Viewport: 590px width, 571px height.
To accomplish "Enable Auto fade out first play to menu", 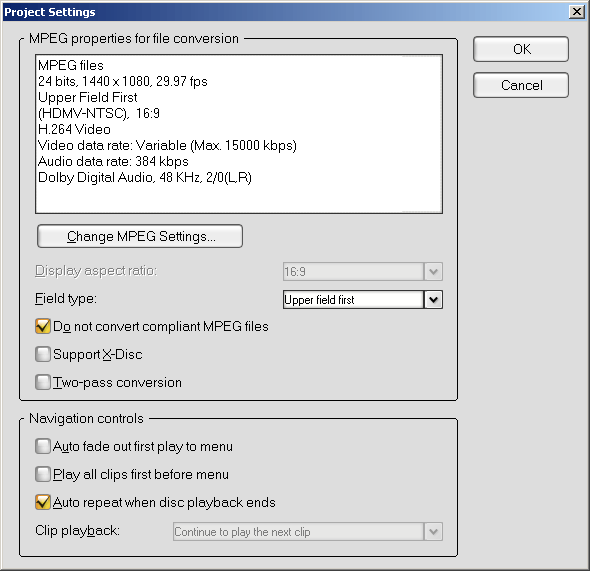I will [43, 446].
